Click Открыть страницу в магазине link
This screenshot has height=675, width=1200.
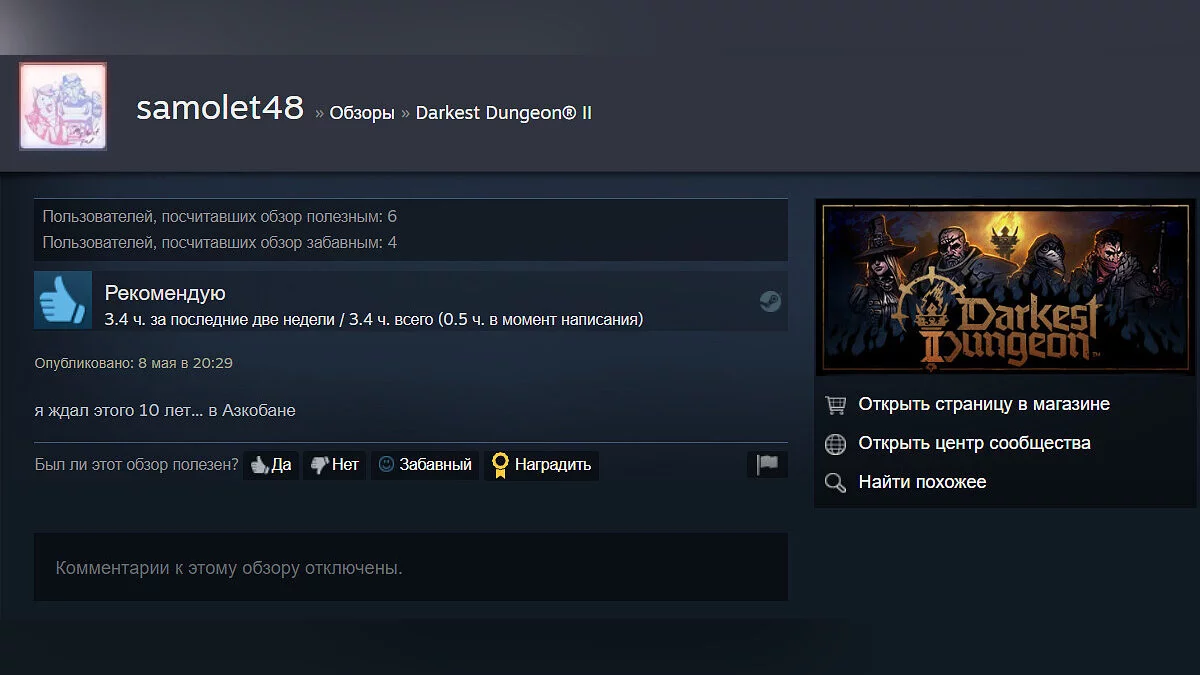click(x=984, y=404)
